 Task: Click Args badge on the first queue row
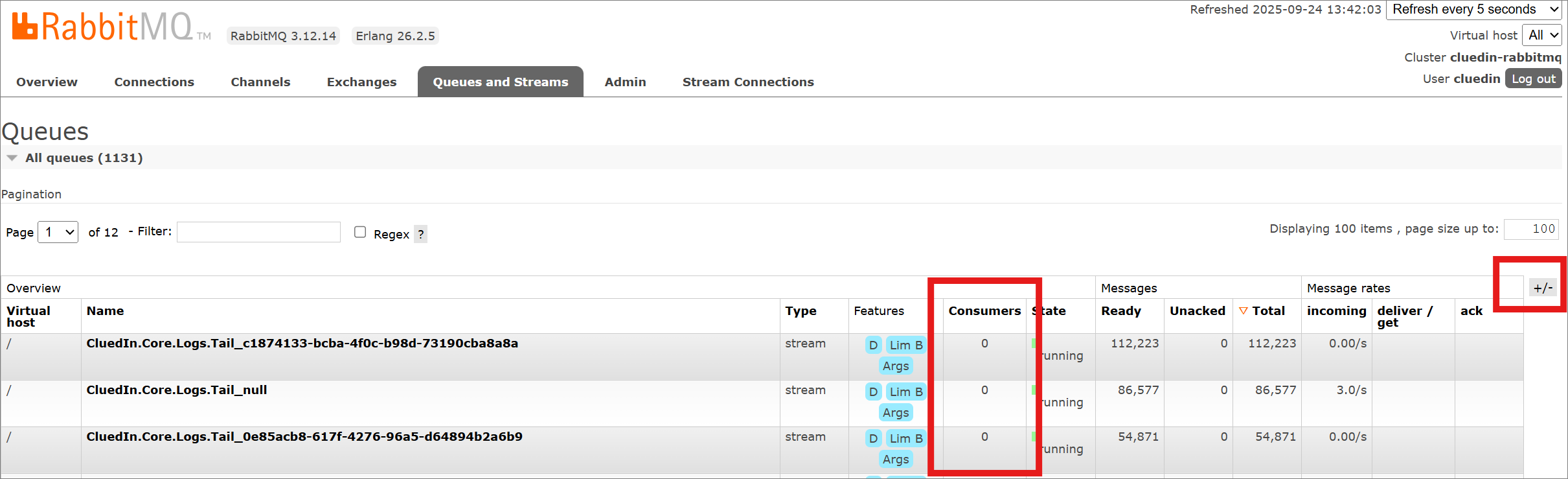coord(895,366)
